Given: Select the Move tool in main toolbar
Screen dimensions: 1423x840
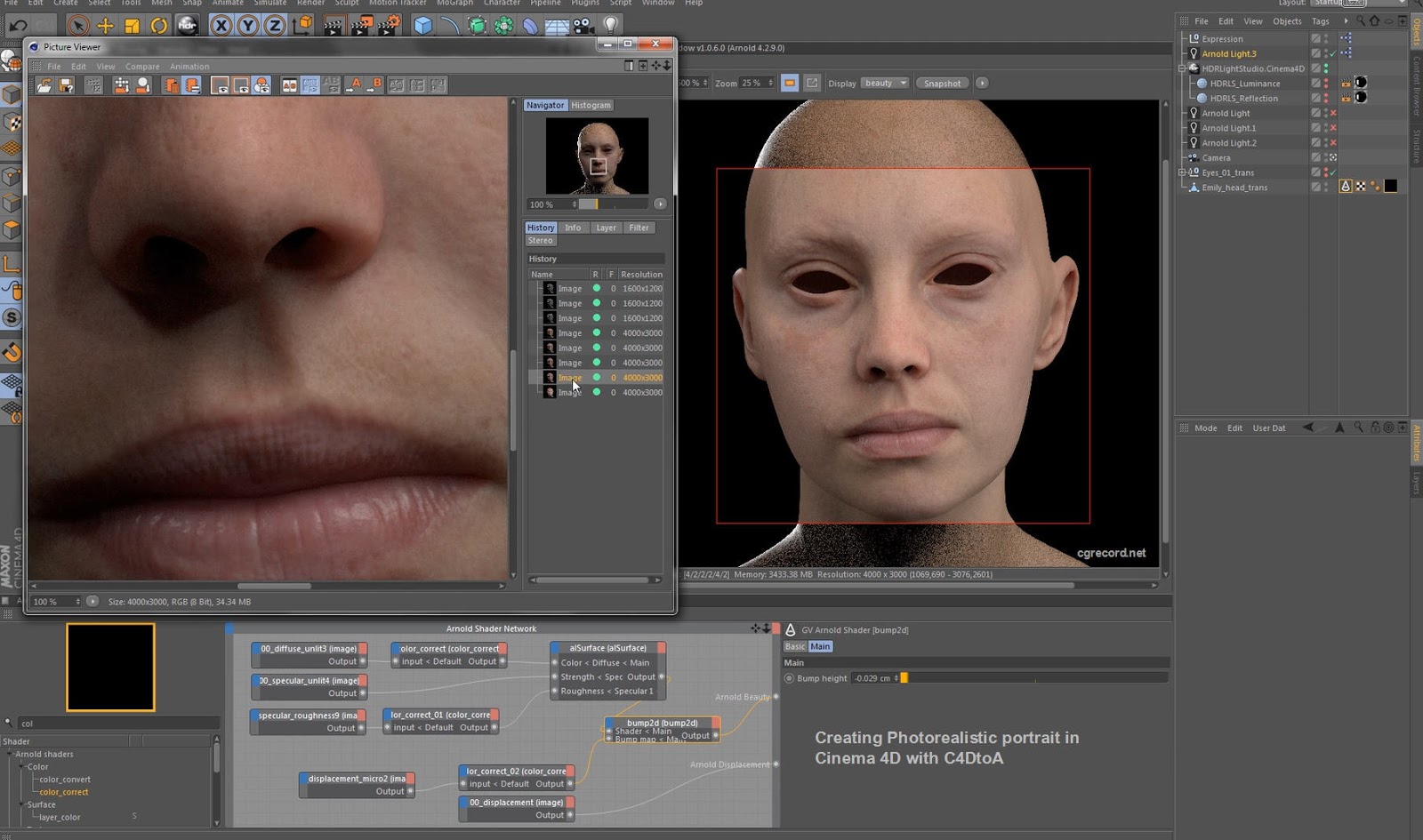Looking at the screenshot, I should (x=105, y=26).
